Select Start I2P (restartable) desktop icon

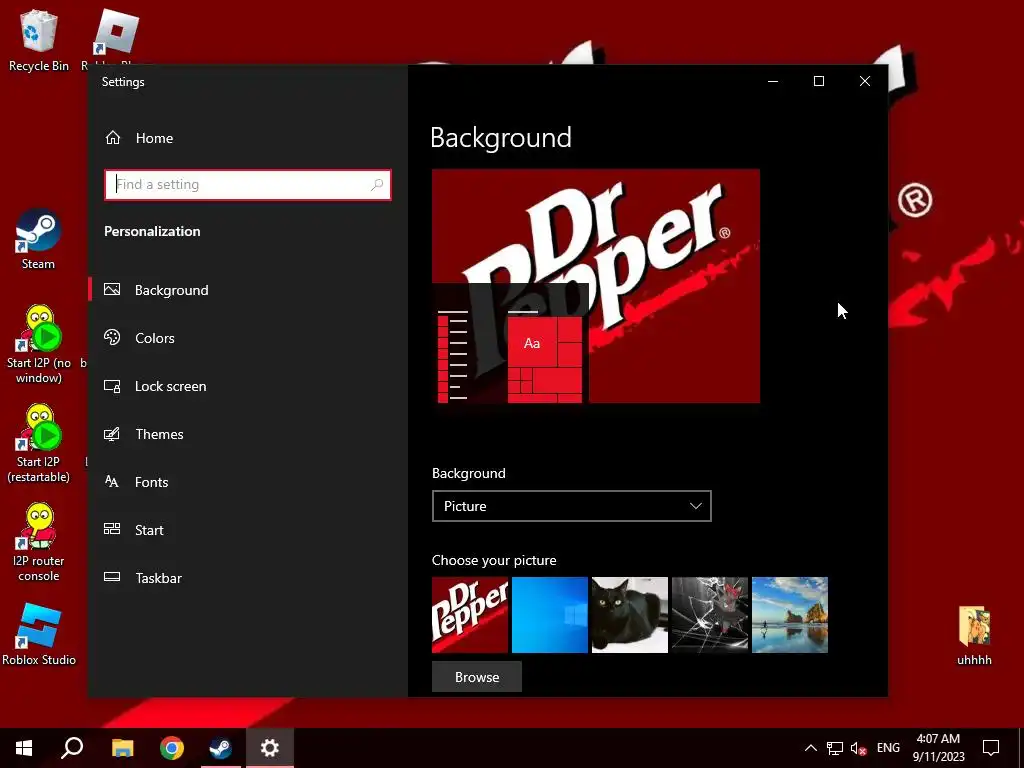point(39,444)
